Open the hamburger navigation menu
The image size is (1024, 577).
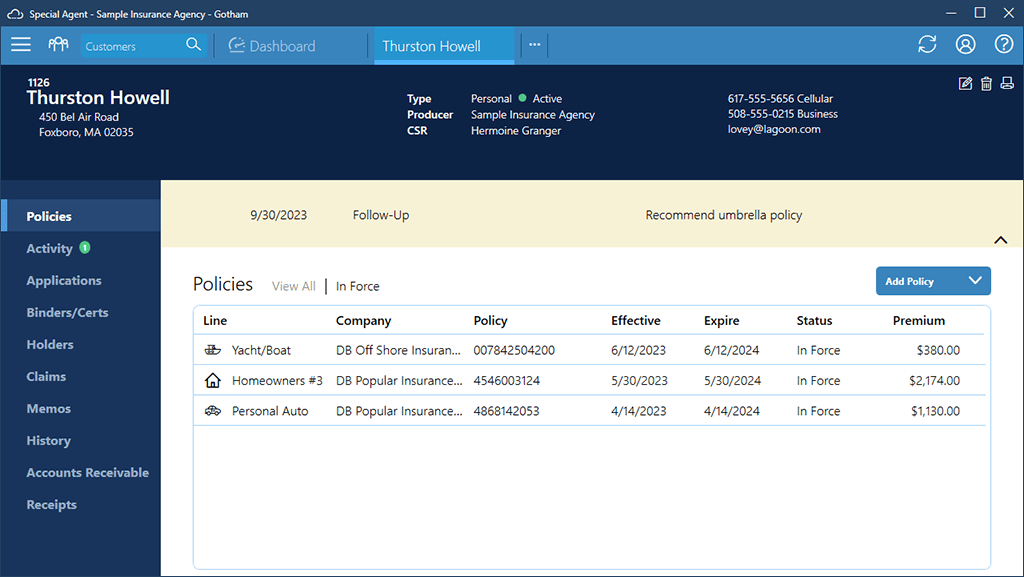pyautogui.click(x=21, y=45)
